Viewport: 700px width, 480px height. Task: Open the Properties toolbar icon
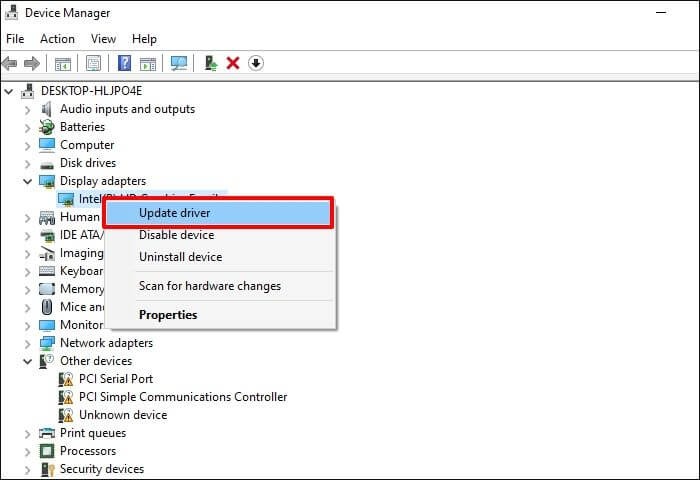pos(93,63)
